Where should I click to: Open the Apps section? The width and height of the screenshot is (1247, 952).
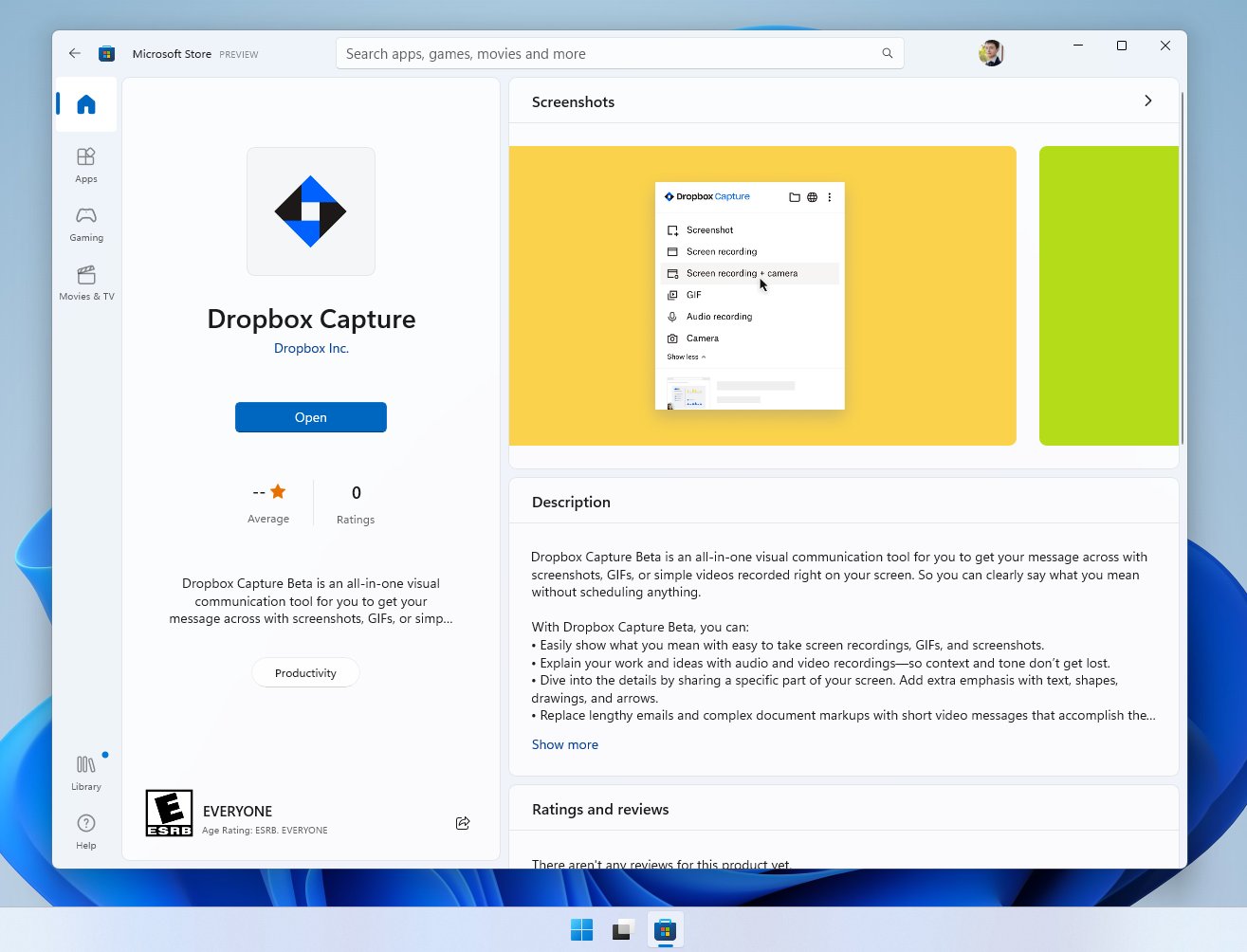click(x=86, y=165)
